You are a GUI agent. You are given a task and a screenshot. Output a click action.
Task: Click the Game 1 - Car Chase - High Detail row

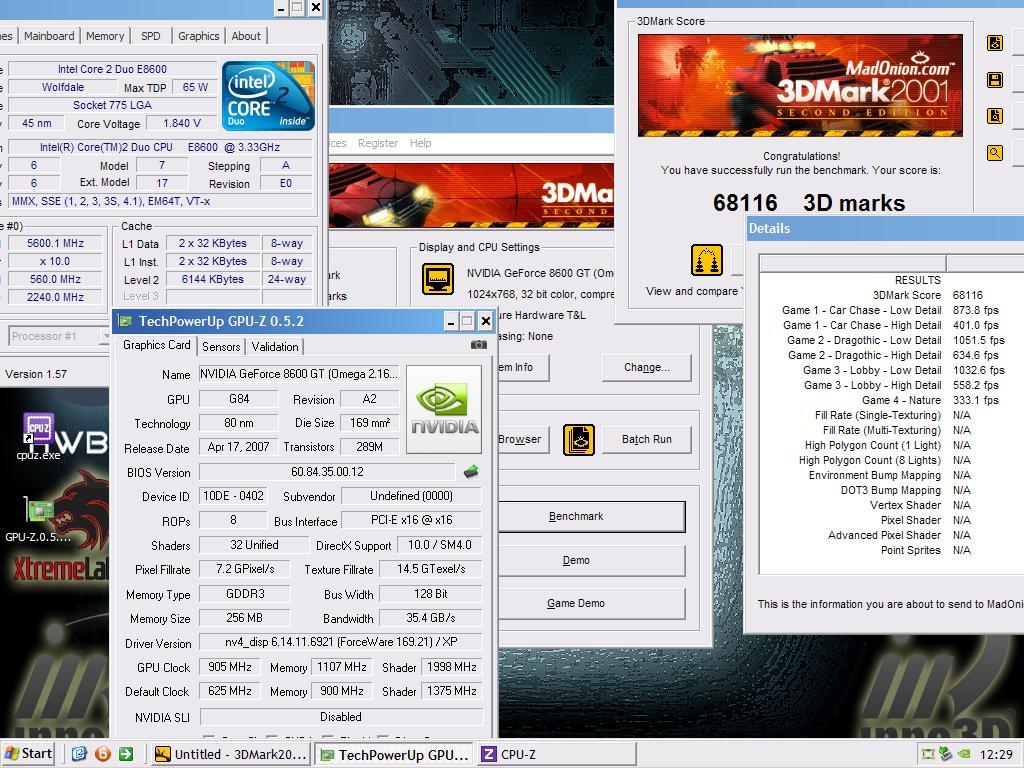(891, 325)
